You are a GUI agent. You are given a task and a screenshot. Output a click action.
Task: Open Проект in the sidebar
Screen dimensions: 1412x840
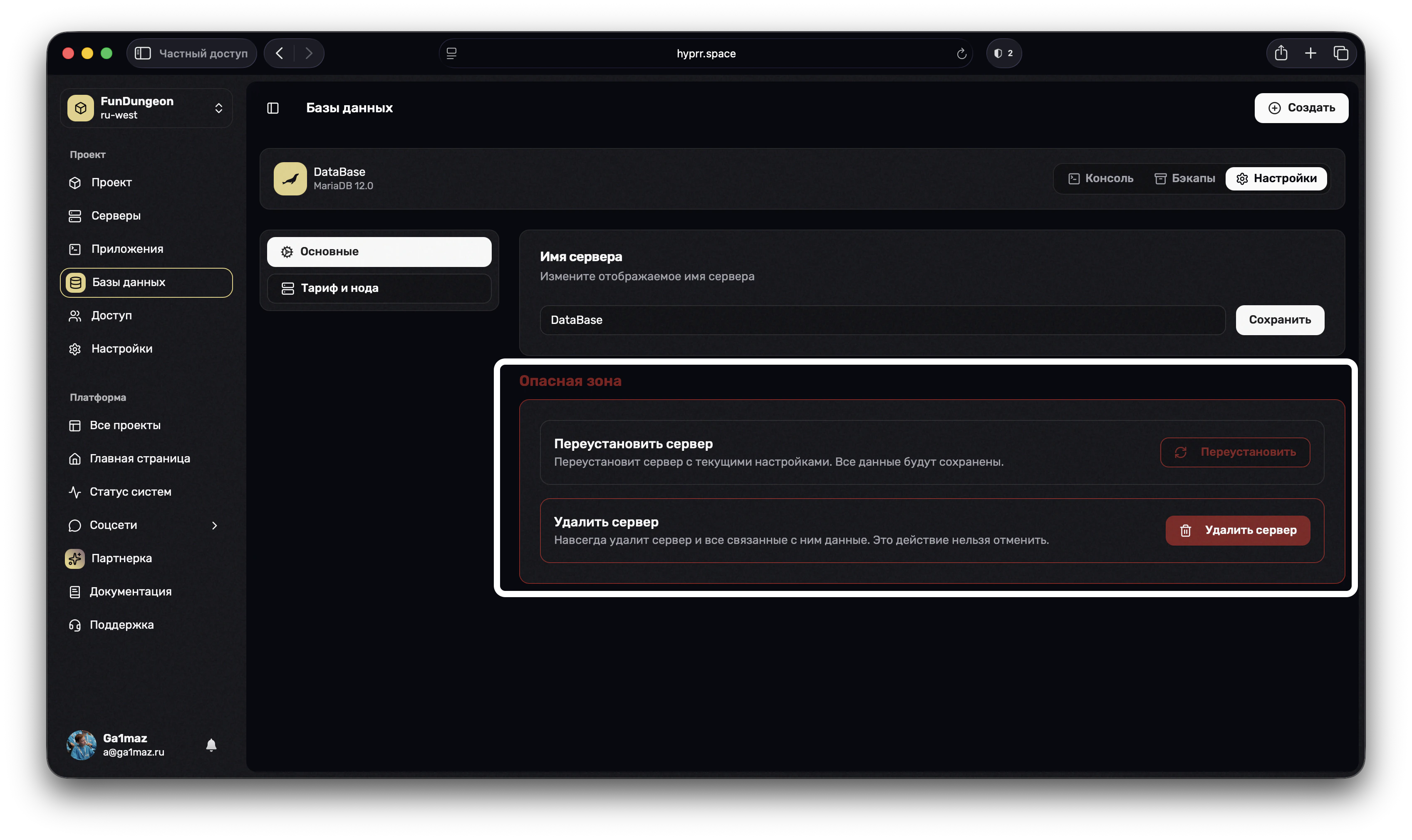(x=146, y=182)
